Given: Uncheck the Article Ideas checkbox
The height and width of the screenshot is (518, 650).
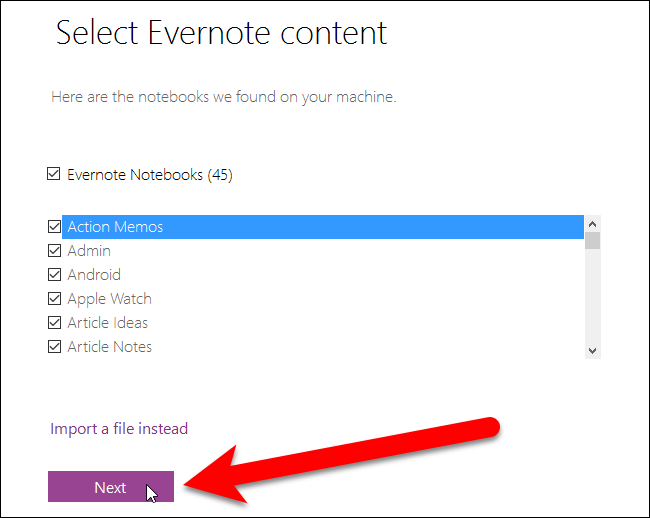Looking at the screenshot, I should (54, 323).
